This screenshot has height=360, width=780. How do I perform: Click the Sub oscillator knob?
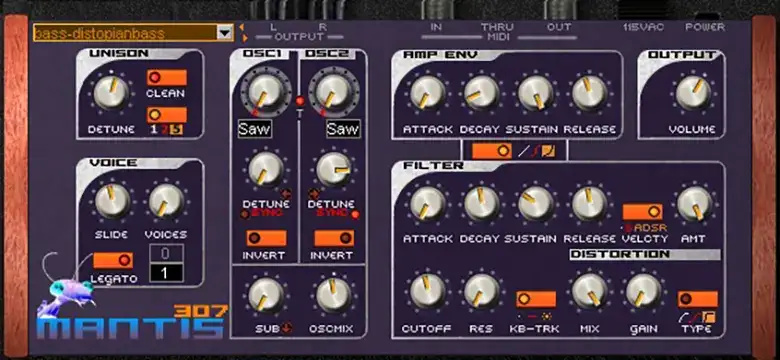(x=266, y=295)
